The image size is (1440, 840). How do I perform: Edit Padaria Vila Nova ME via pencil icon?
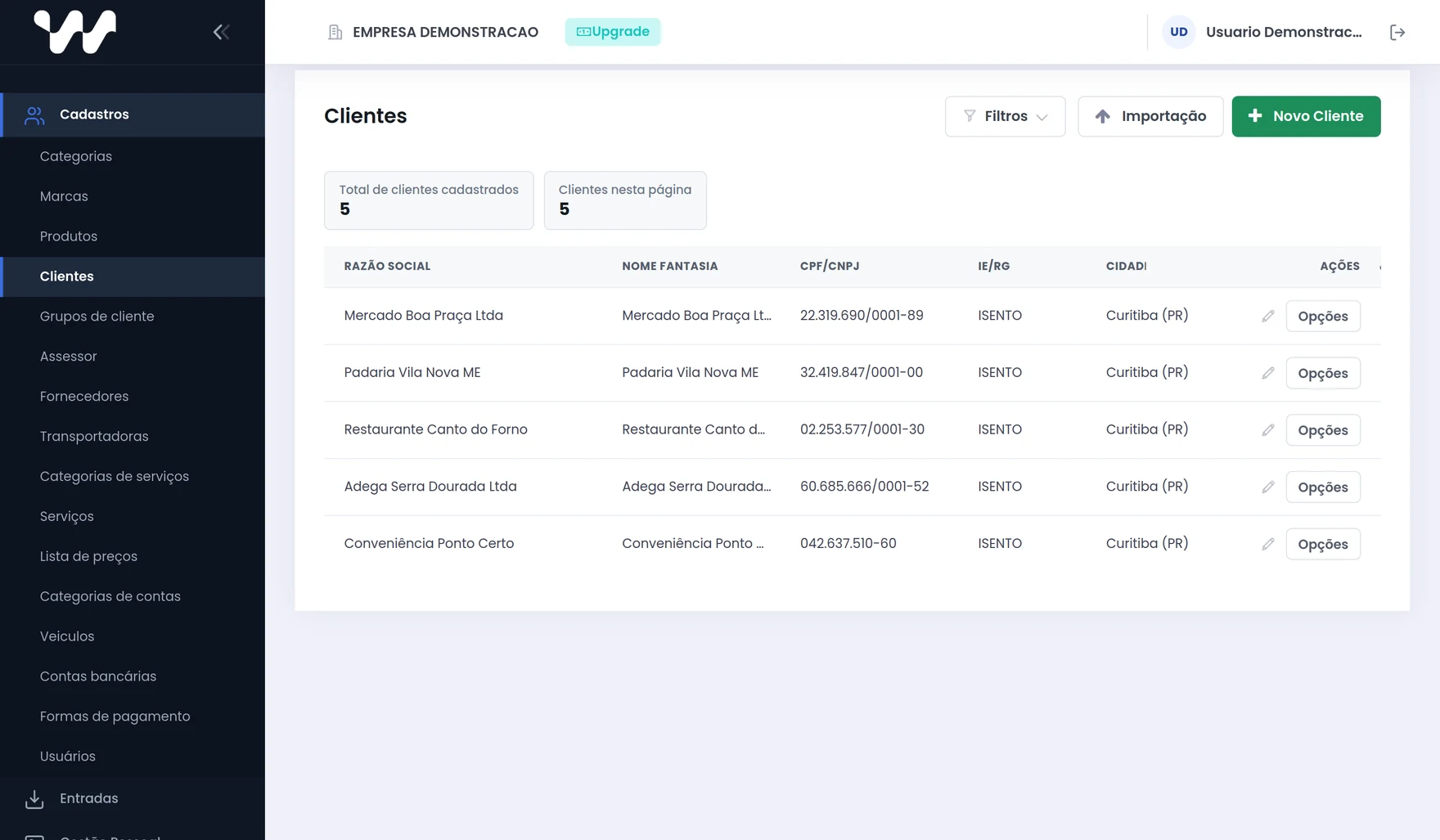point(1268,373)
